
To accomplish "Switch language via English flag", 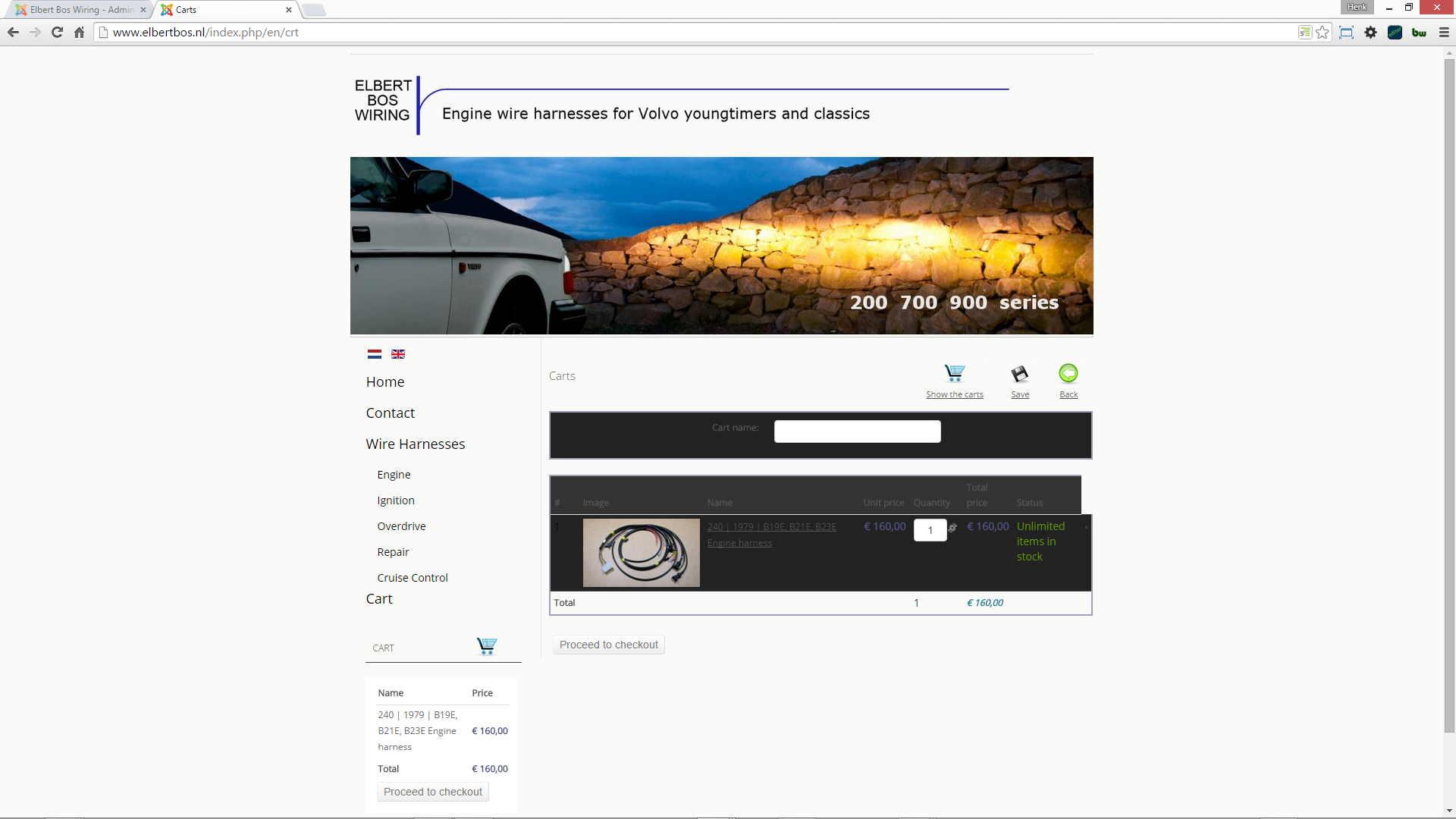I will click(398, 354).
